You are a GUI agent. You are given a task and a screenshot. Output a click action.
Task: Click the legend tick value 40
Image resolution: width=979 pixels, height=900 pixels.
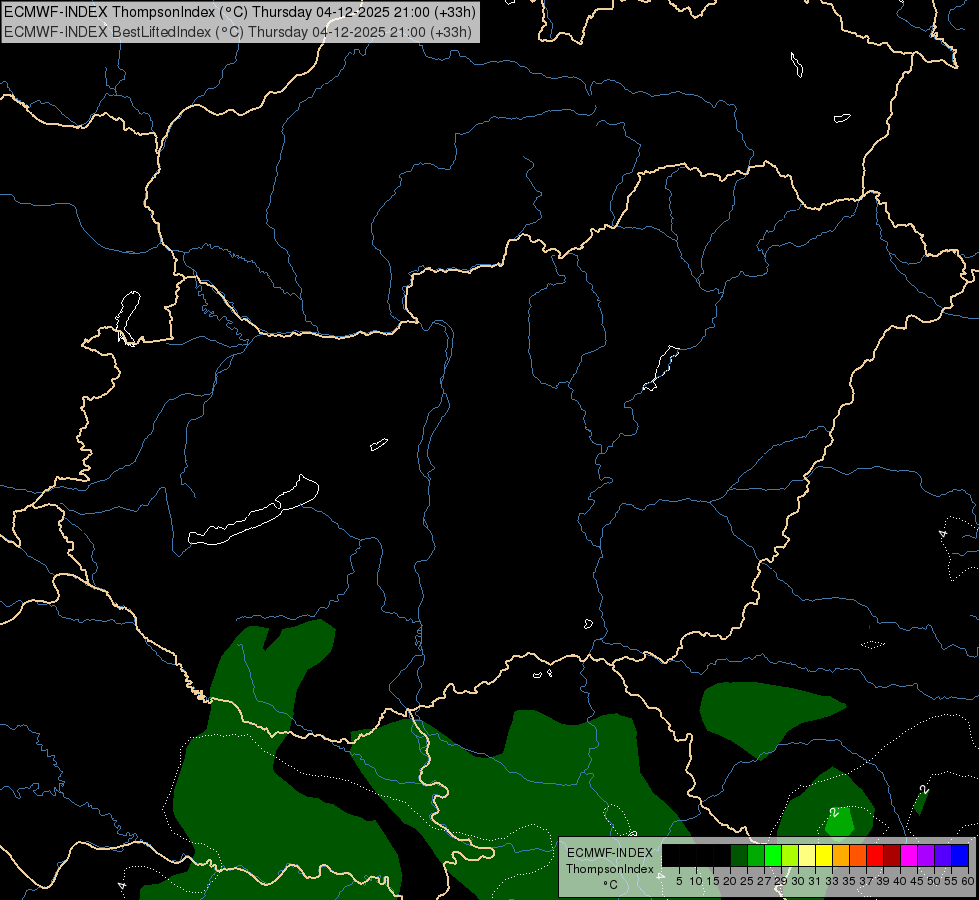coord(900,881)
